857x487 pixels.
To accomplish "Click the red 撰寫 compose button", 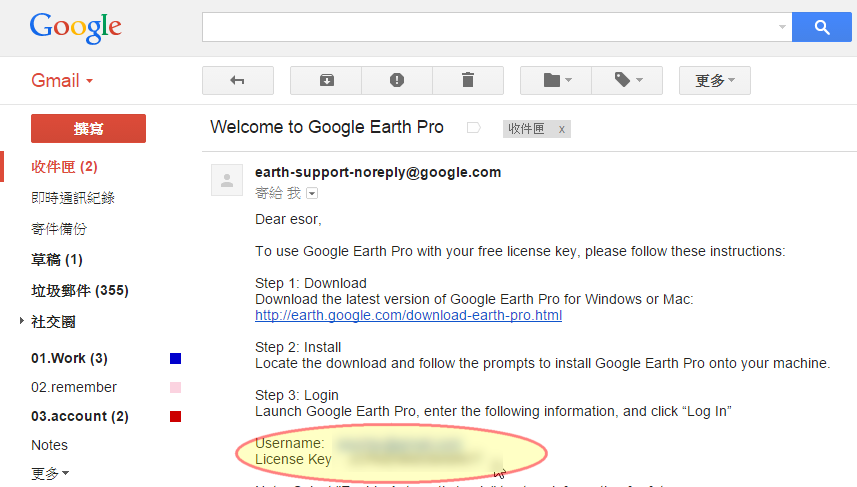I will pos(89,128).
